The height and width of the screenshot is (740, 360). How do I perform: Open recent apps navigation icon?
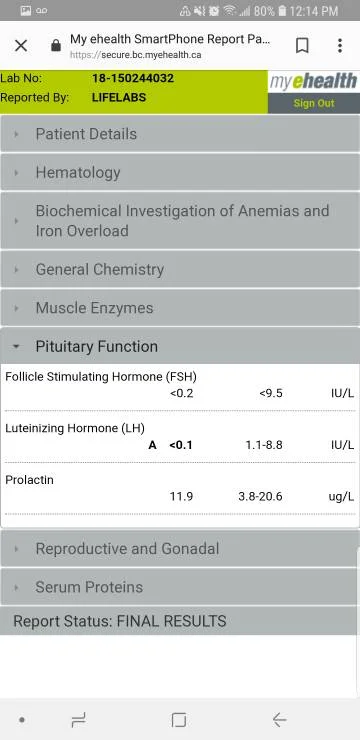(78, 720)
